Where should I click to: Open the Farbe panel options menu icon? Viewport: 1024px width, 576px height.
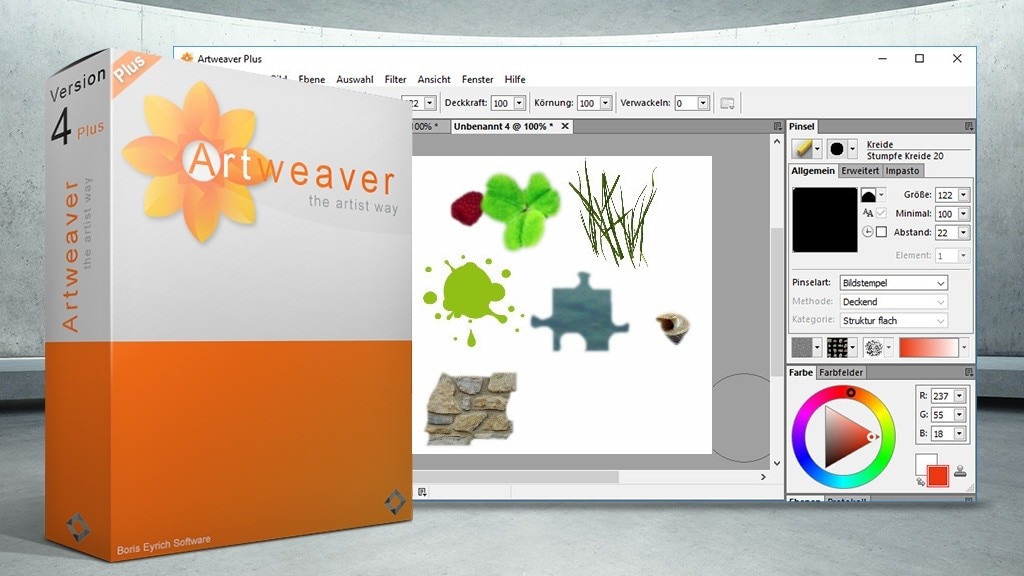point(968,372)
